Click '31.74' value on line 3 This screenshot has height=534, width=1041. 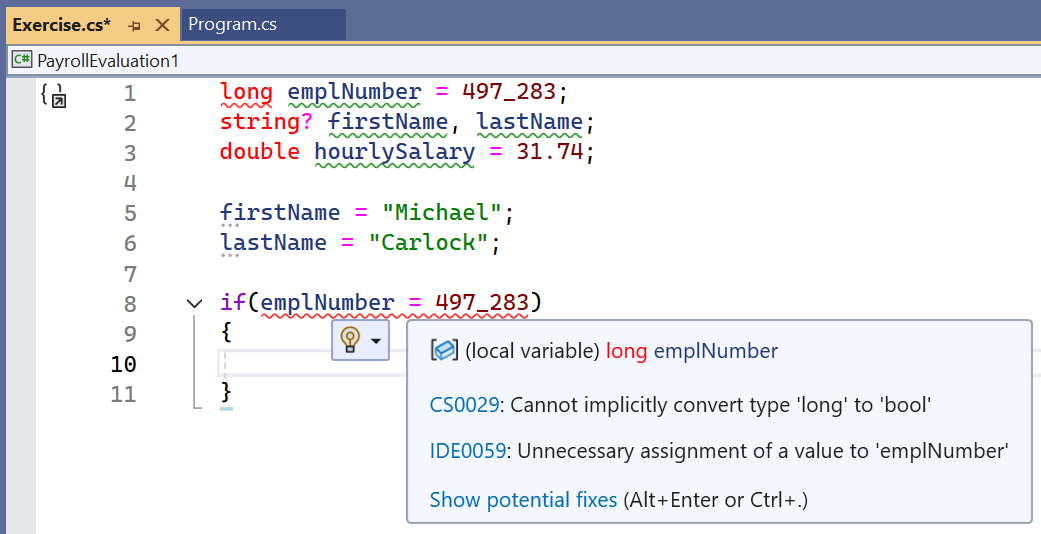[x=550, y=152]
